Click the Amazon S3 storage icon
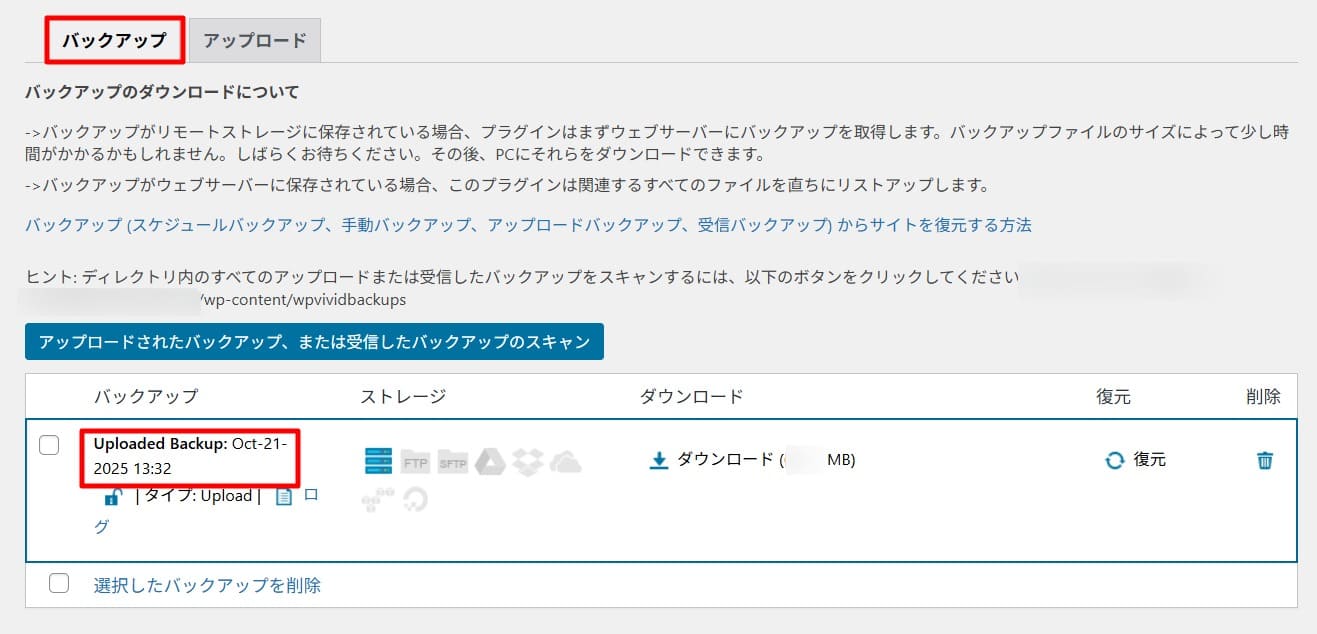 (x=379, y=497)
